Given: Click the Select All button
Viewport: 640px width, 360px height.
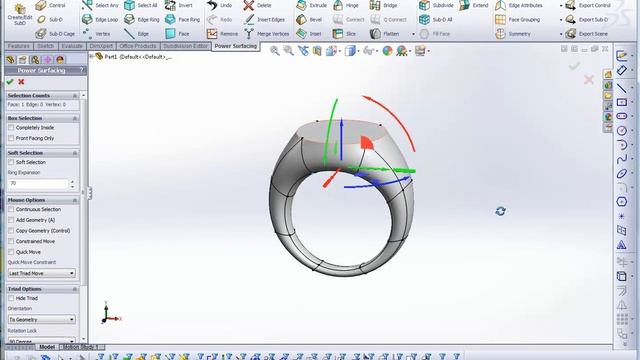Looking at the screenshot, I should 140,5.
